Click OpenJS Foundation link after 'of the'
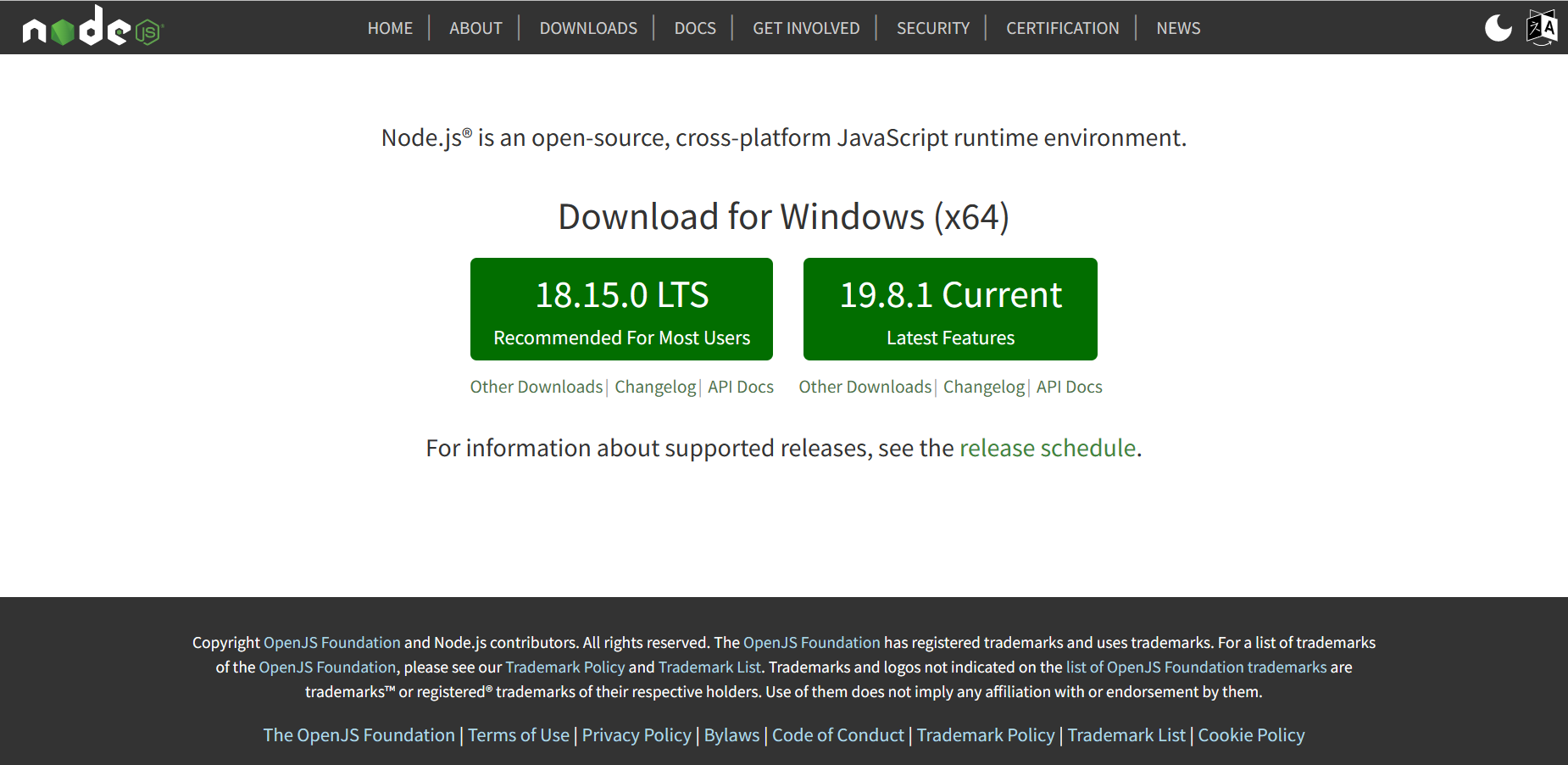This screenshot has width=1568, height=765. pyautogui.click(x=327, y=667)
